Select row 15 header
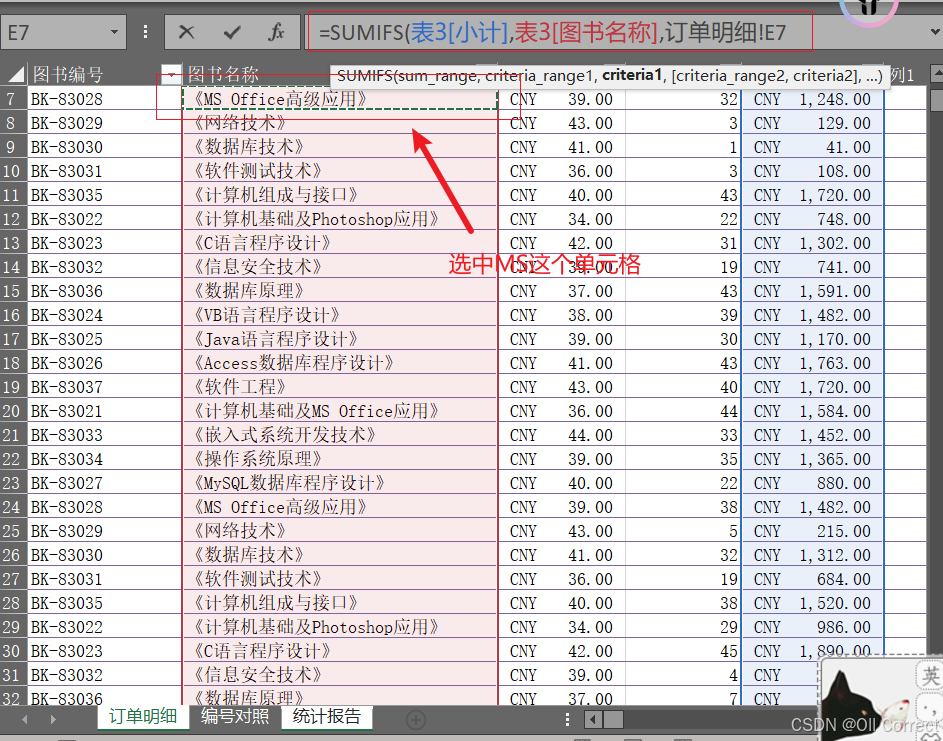The width and height of the screenshot is (943, 741). (x=13, y=291)
